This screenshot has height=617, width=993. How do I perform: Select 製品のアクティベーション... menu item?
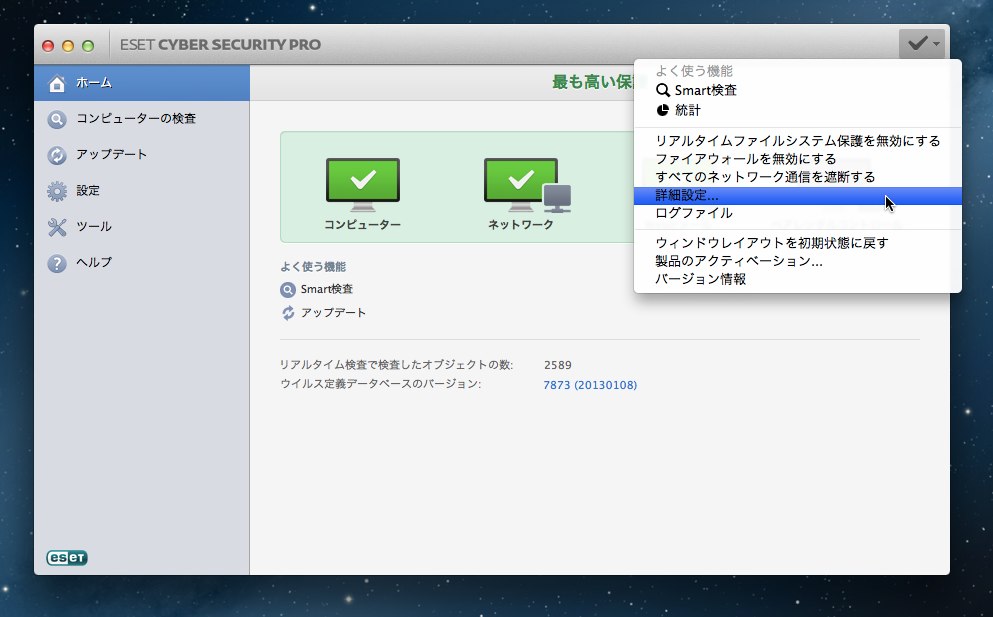pyautogui.click(x=797, y=261)
